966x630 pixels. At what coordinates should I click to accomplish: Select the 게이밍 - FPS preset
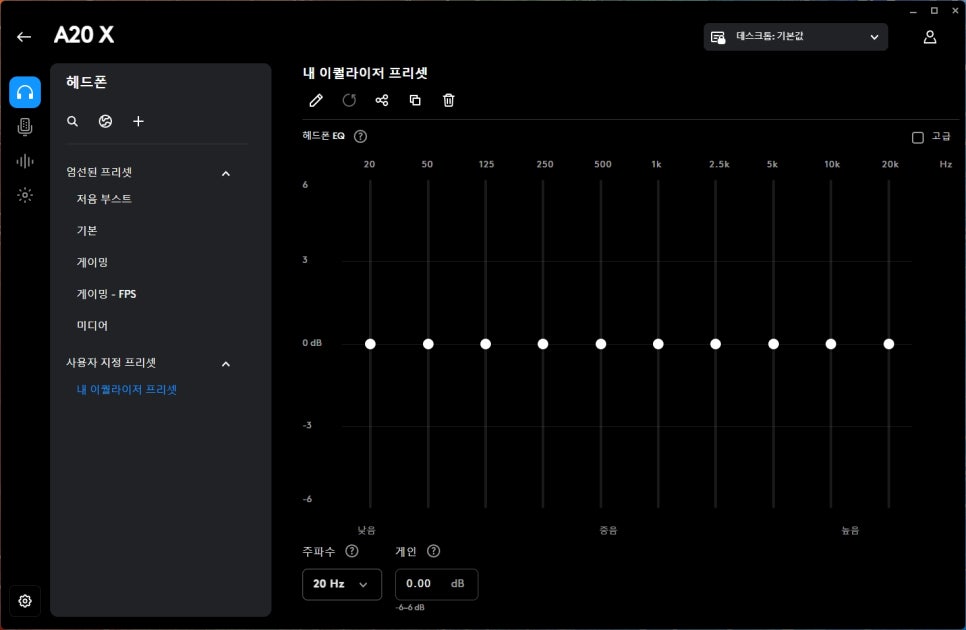coord(106,294)
